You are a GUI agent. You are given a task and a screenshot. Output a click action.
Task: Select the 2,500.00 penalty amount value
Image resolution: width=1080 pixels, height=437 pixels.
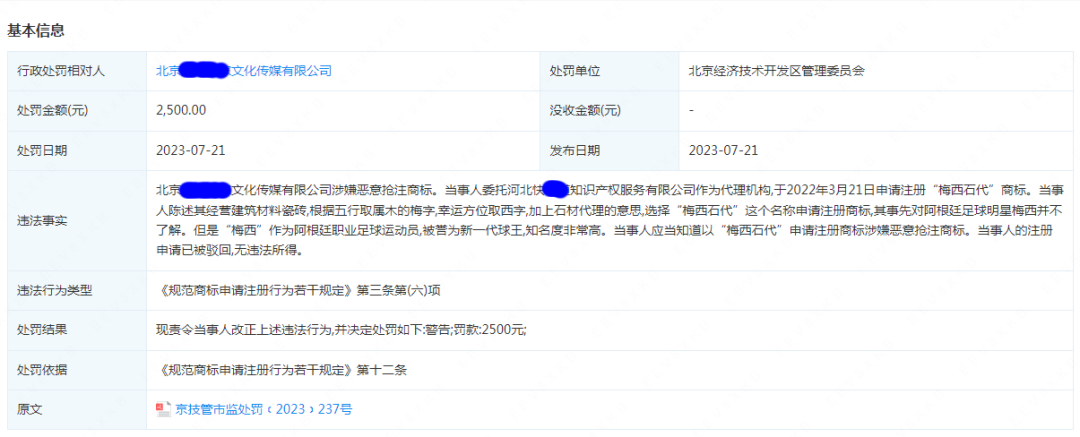click(x=181, y=110)
